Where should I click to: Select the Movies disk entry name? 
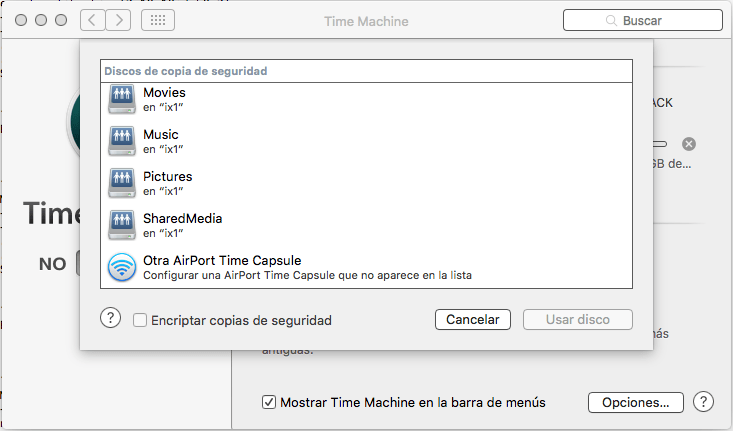click(164, 93)
